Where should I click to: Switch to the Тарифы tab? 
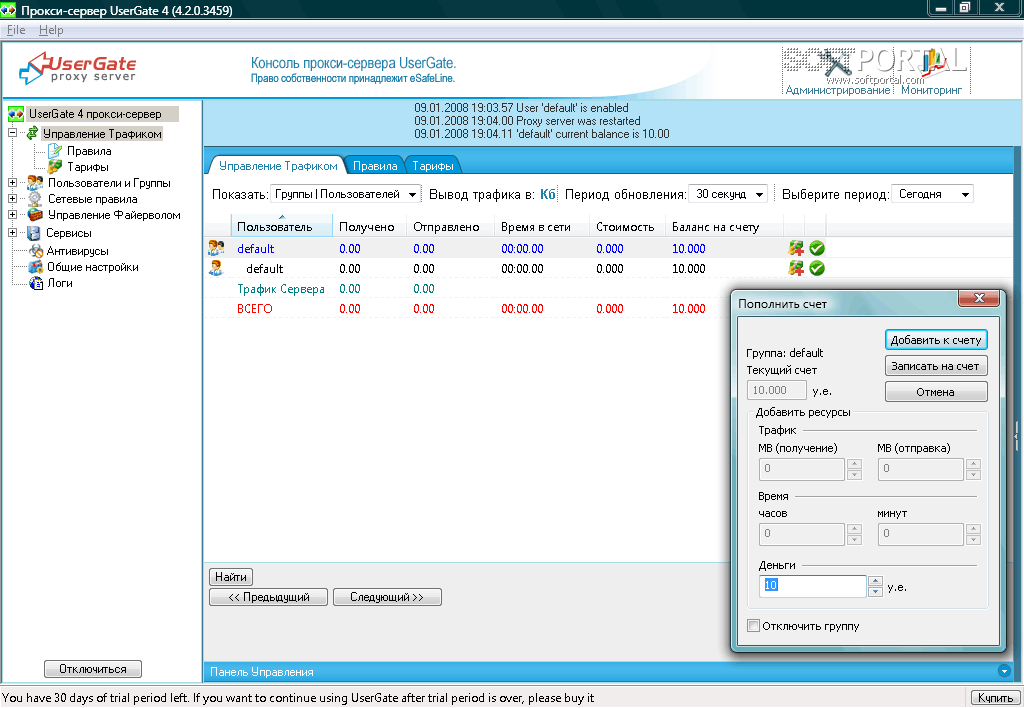tap(433, 166)
